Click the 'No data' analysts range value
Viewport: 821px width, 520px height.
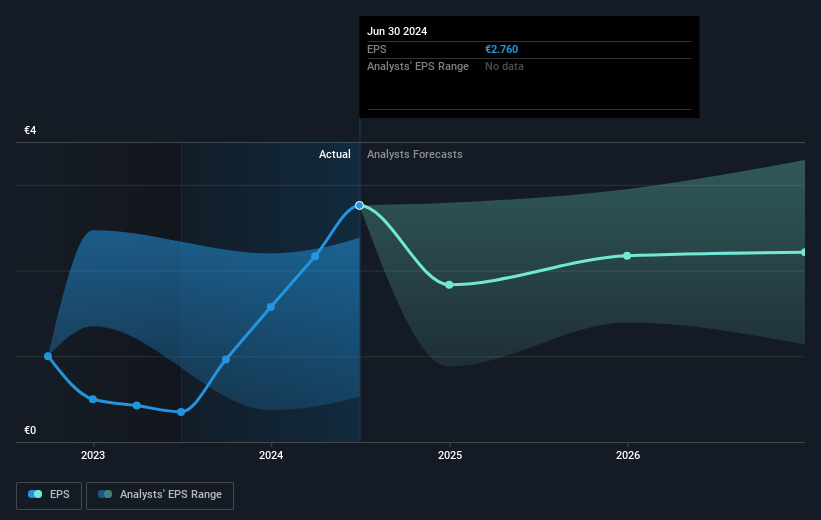(504, 67)
